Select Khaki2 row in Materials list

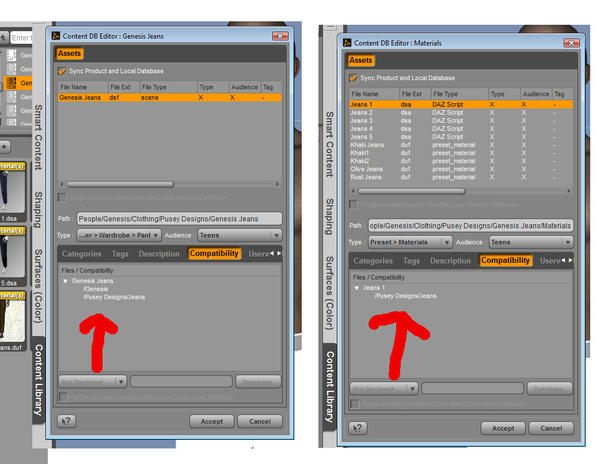(x=461, y=161)
